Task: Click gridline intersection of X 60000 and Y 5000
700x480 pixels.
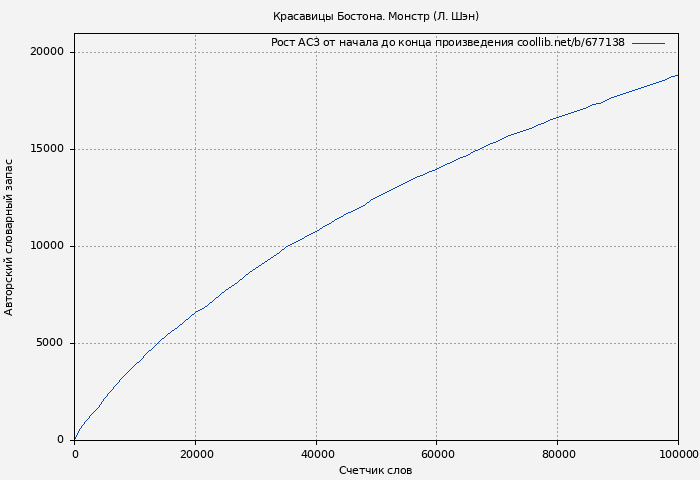Action: pyautogui.click(x=437, y=343)
